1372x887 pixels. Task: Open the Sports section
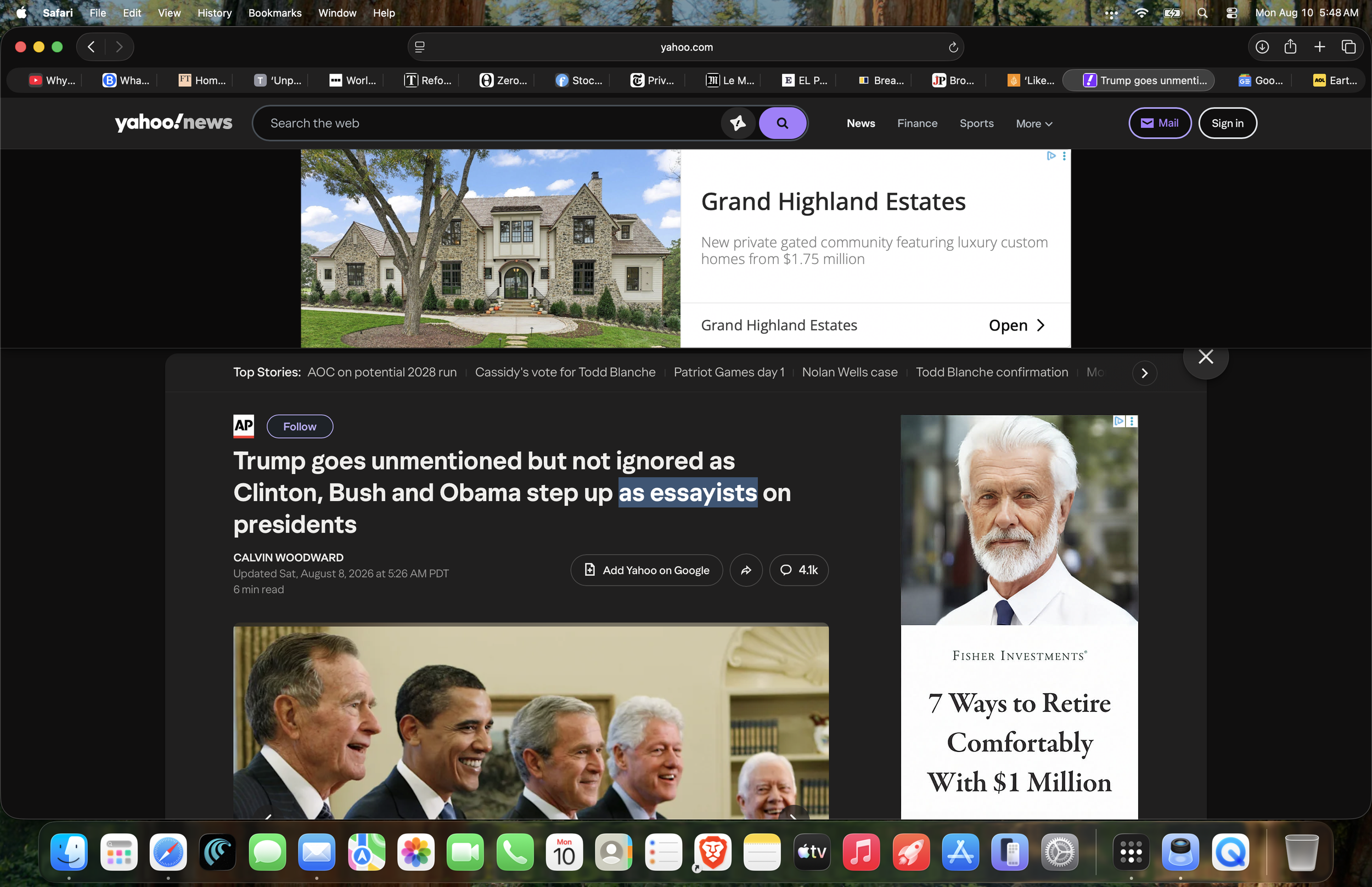pos(976,123)
